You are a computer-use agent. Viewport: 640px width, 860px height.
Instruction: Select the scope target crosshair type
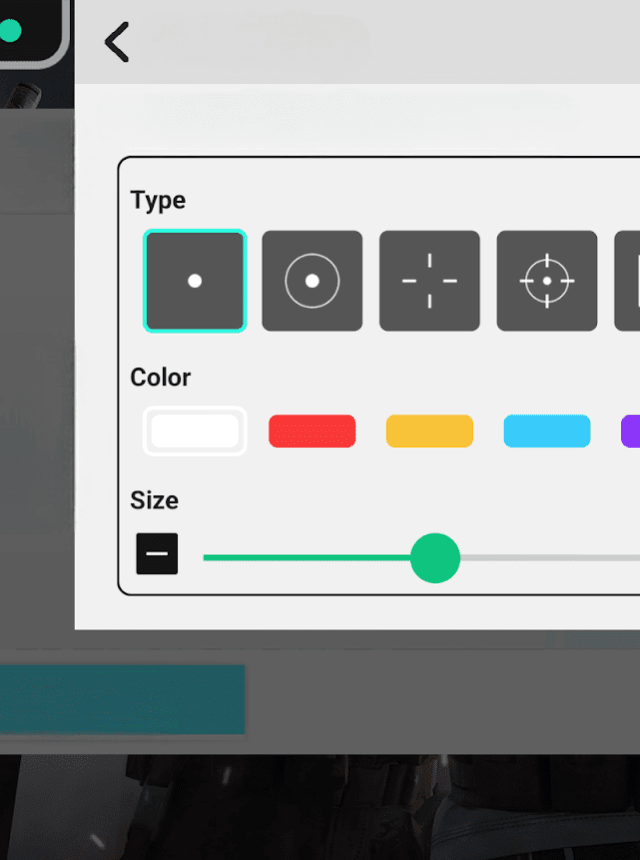pyautogui.click(x=547, y=281)
